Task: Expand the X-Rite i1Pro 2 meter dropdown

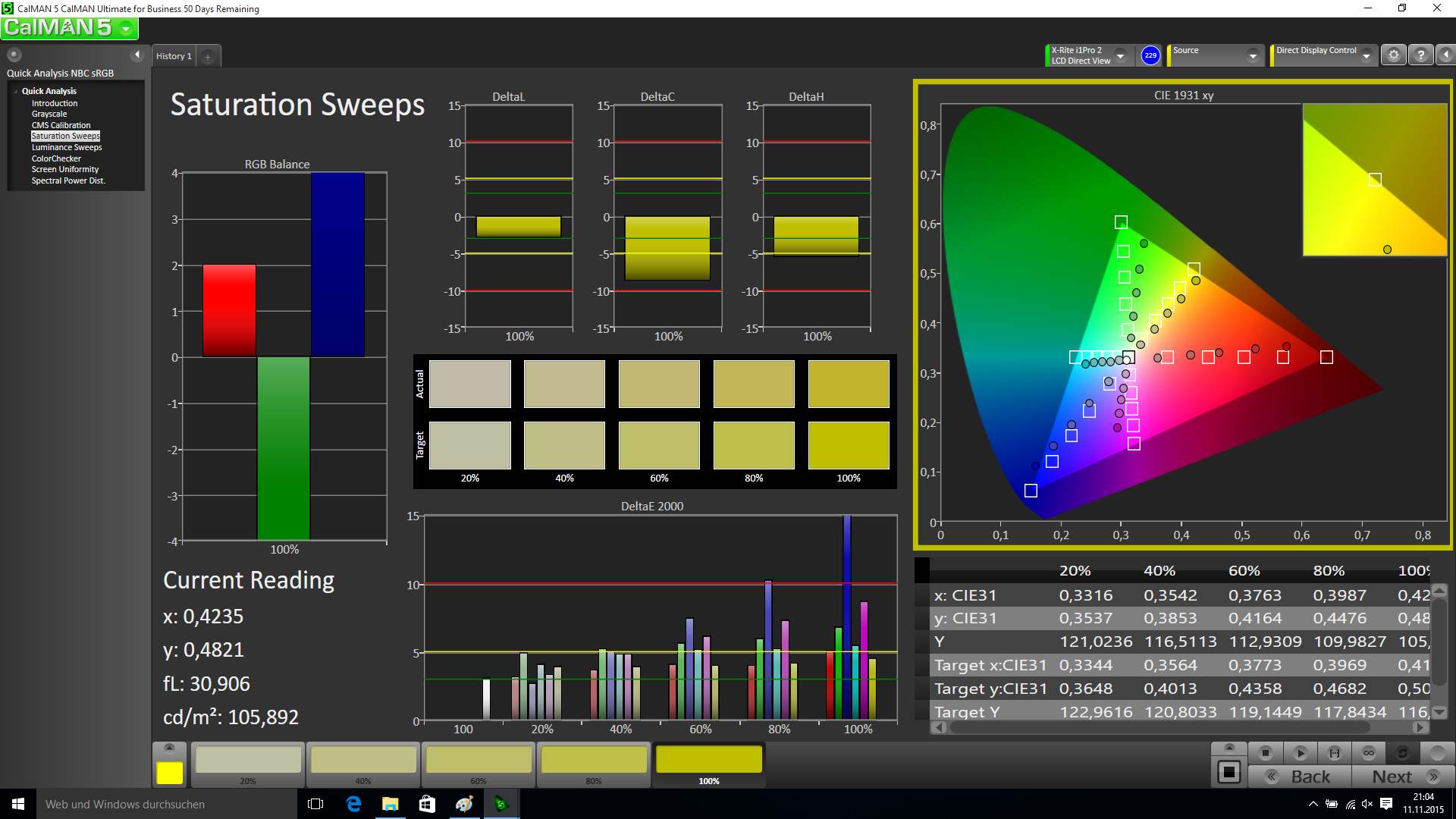Action: [1120, 55]
